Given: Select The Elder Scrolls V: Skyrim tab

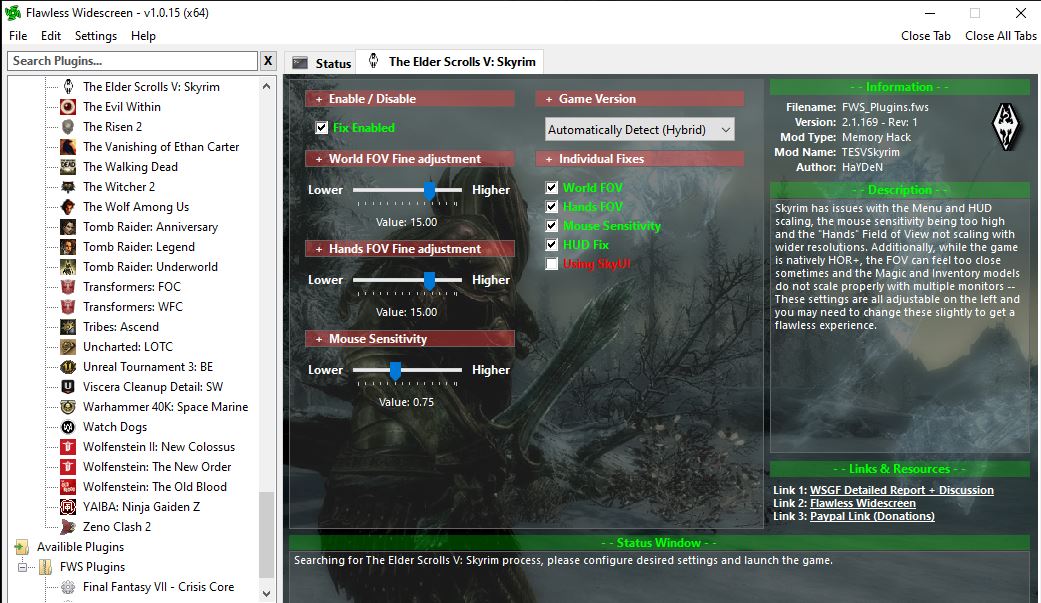Looking at the screenshot, I should 451,62.
